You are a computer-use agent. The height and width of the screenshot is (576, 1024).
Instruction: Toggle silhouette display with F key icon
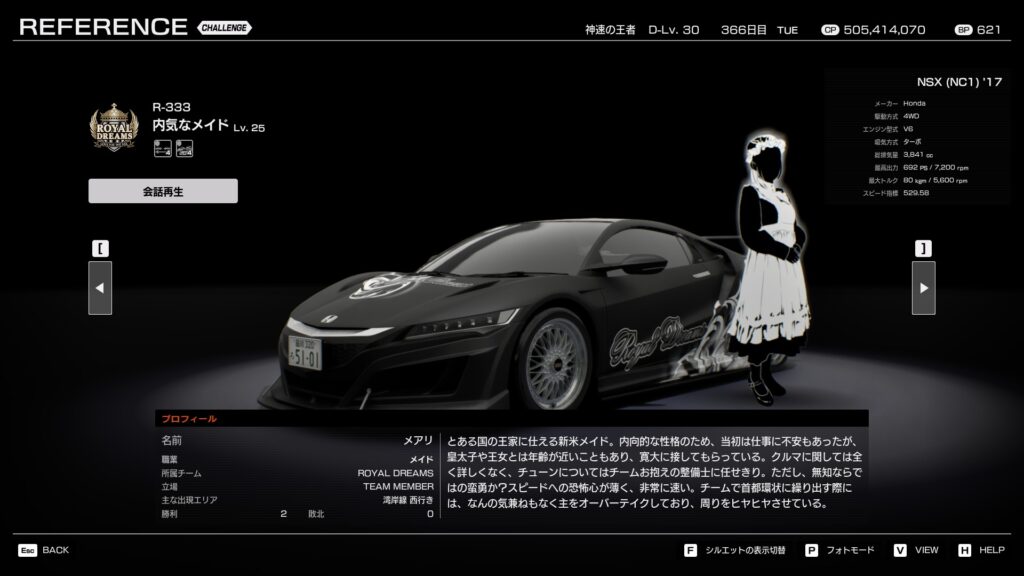coord(690,550)
